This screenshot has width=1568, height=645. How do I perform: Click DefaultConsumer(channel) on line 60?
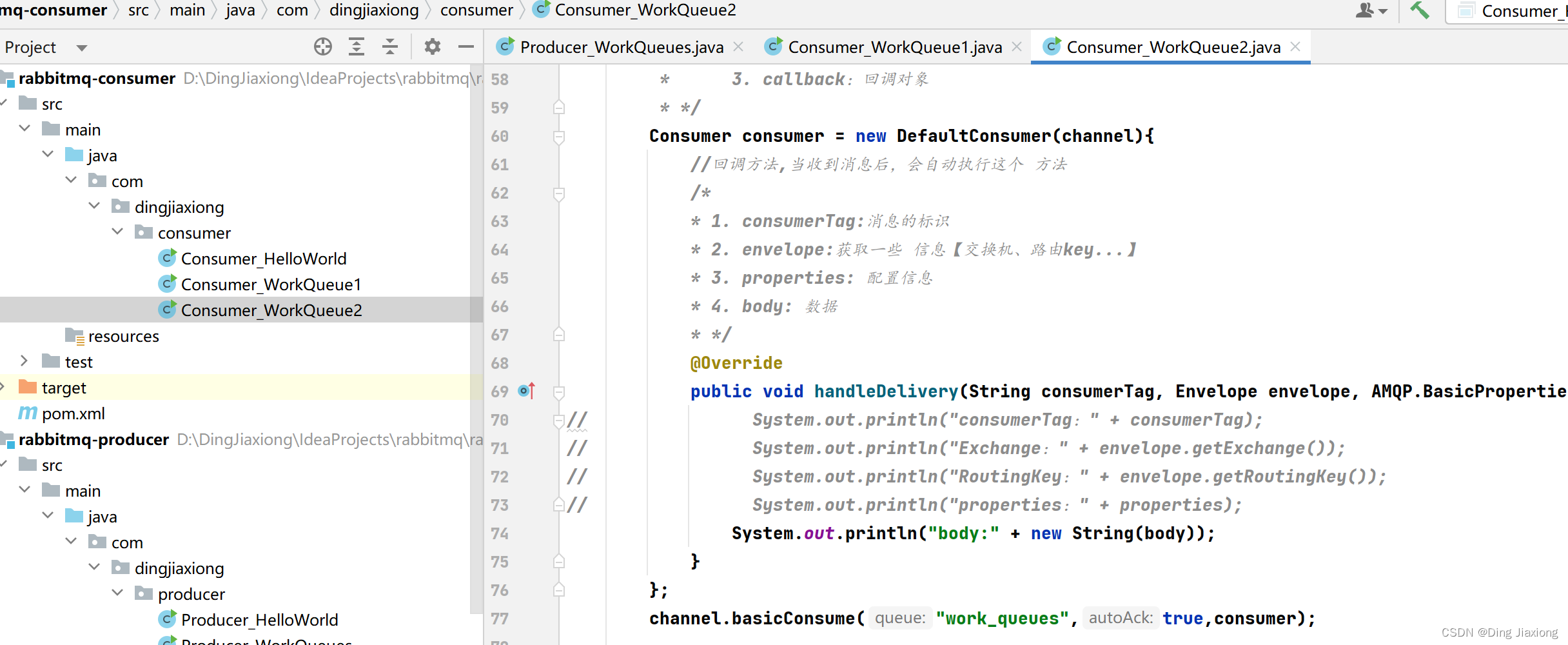1019,136
